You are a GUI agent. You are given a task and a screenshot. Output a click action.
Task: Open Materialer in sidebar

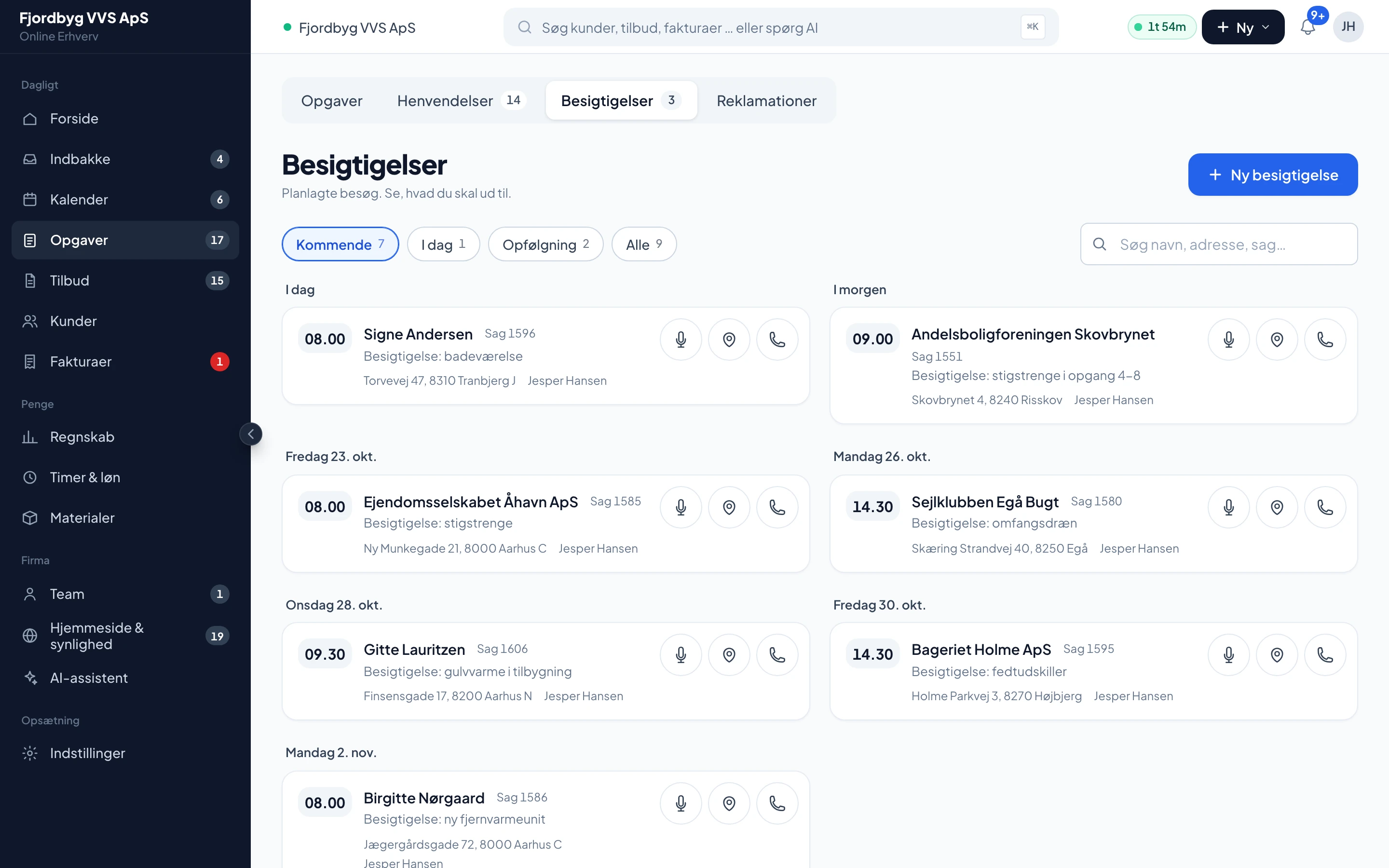coord(125,518)
